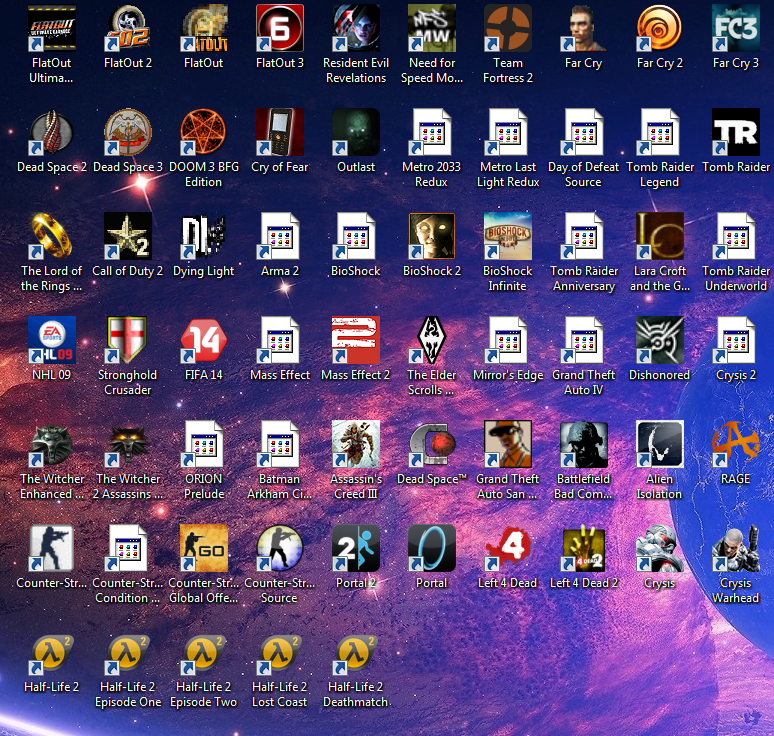Select the Outlast desktop icon

[x=355, y=133]
